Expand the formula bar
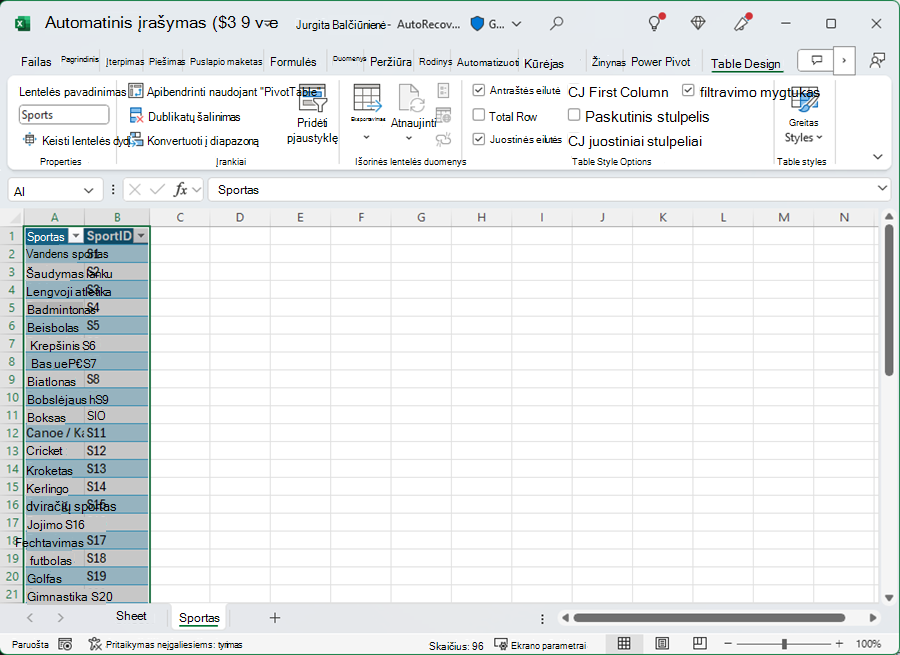This screenshot has width=900, height=655. [882, 188]
